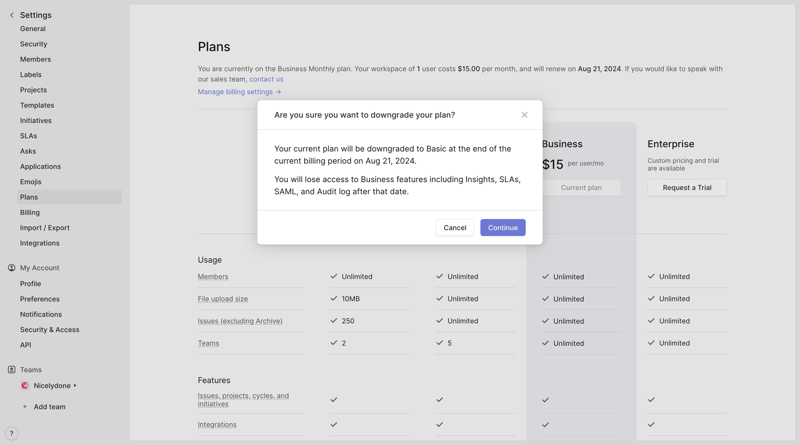Open Preferences under My Account
Viewport: 800px width, 445px height.
pyautogui.click(x=40, y=299)
